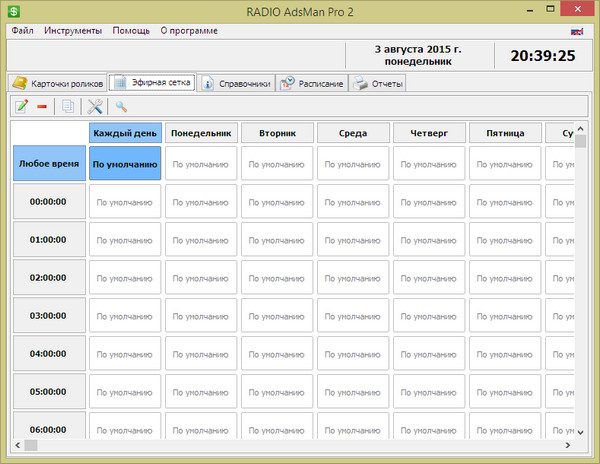
Task: Open the Карточки роликов tab
Action: point(56,84)
